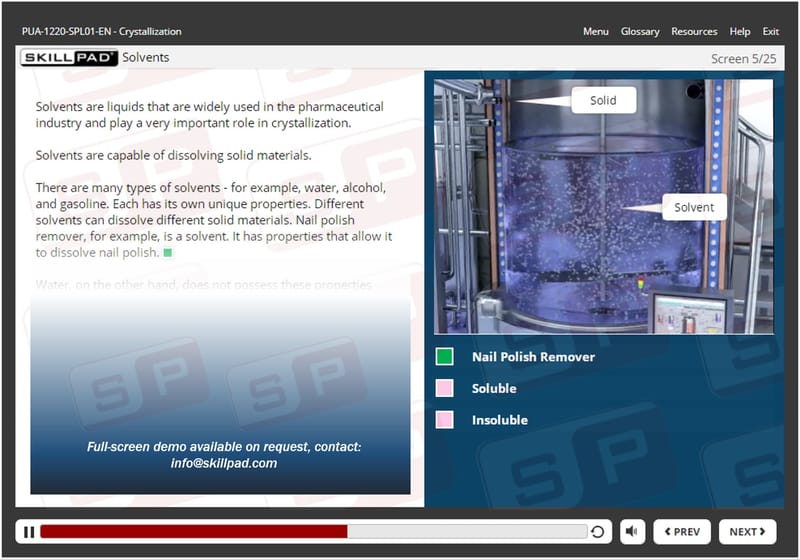
Task: Select the pink Insoluble square
Action: click(x=444, y=420)
